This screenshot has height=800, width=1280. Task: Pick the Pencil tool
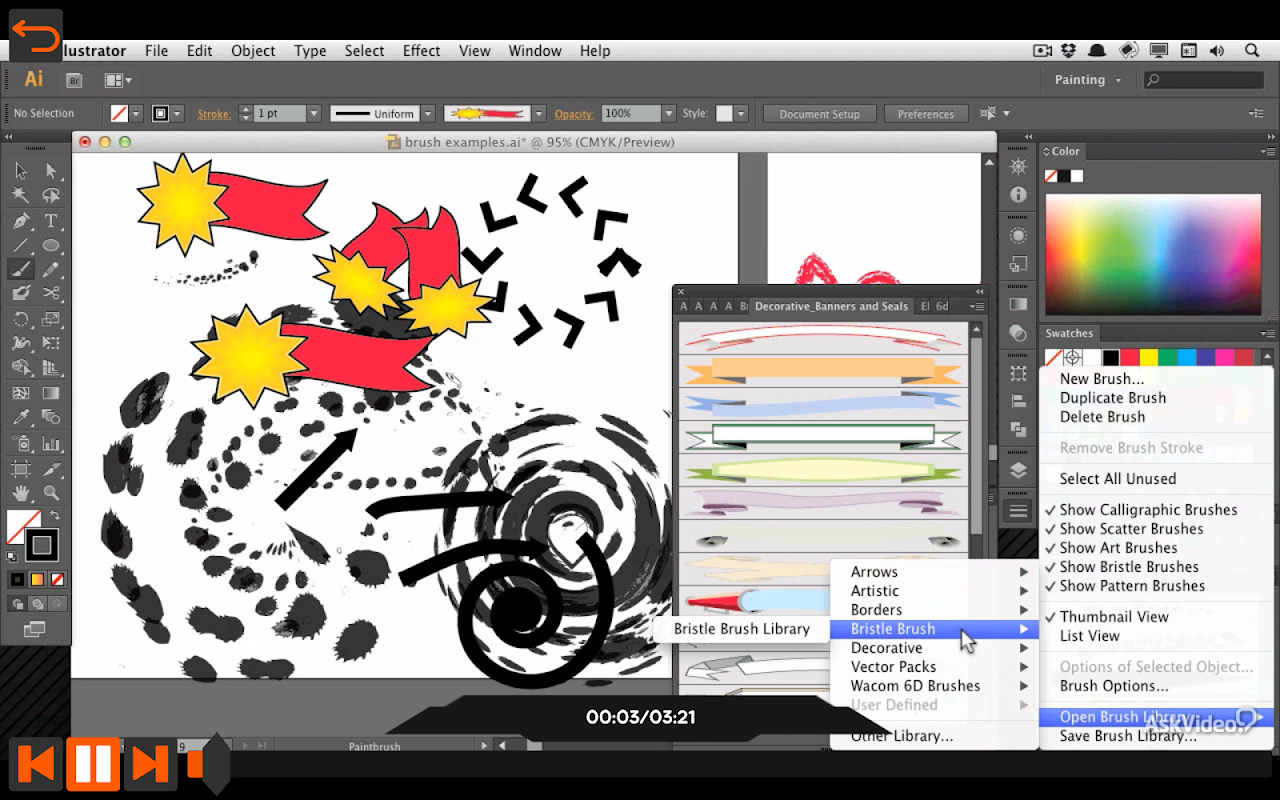[51, 269]
